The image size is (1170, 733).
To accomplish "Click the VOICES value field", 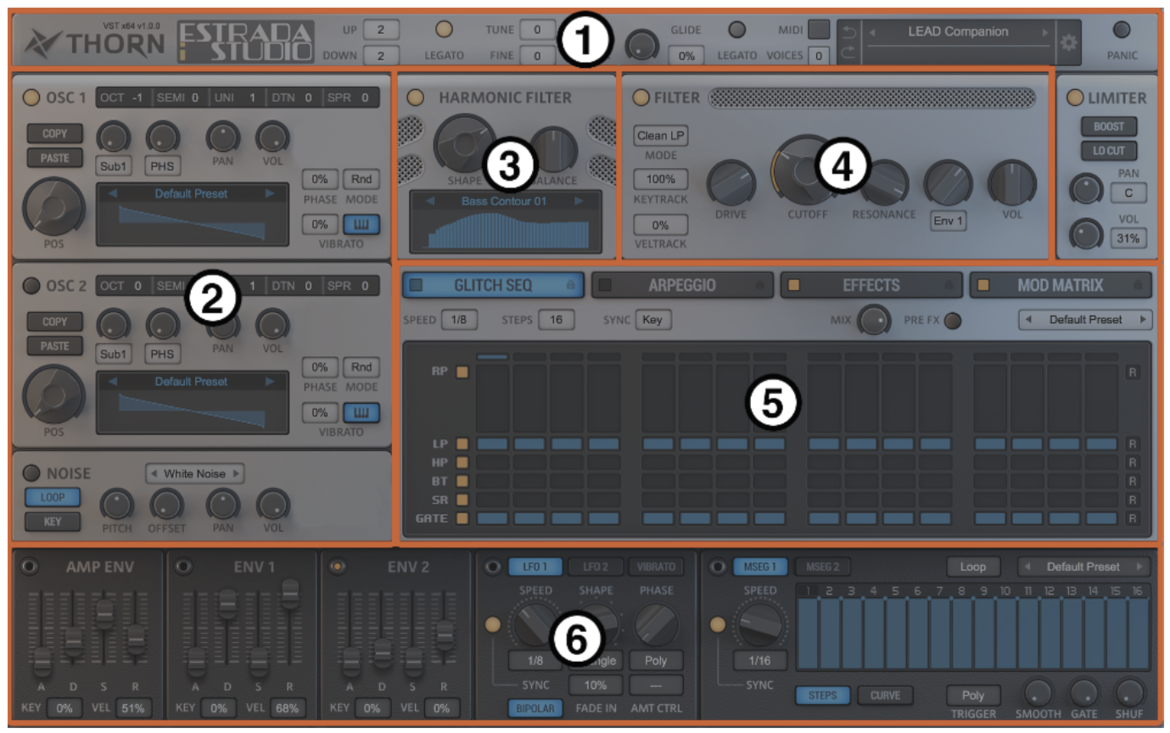I will [x=819, y=54].
